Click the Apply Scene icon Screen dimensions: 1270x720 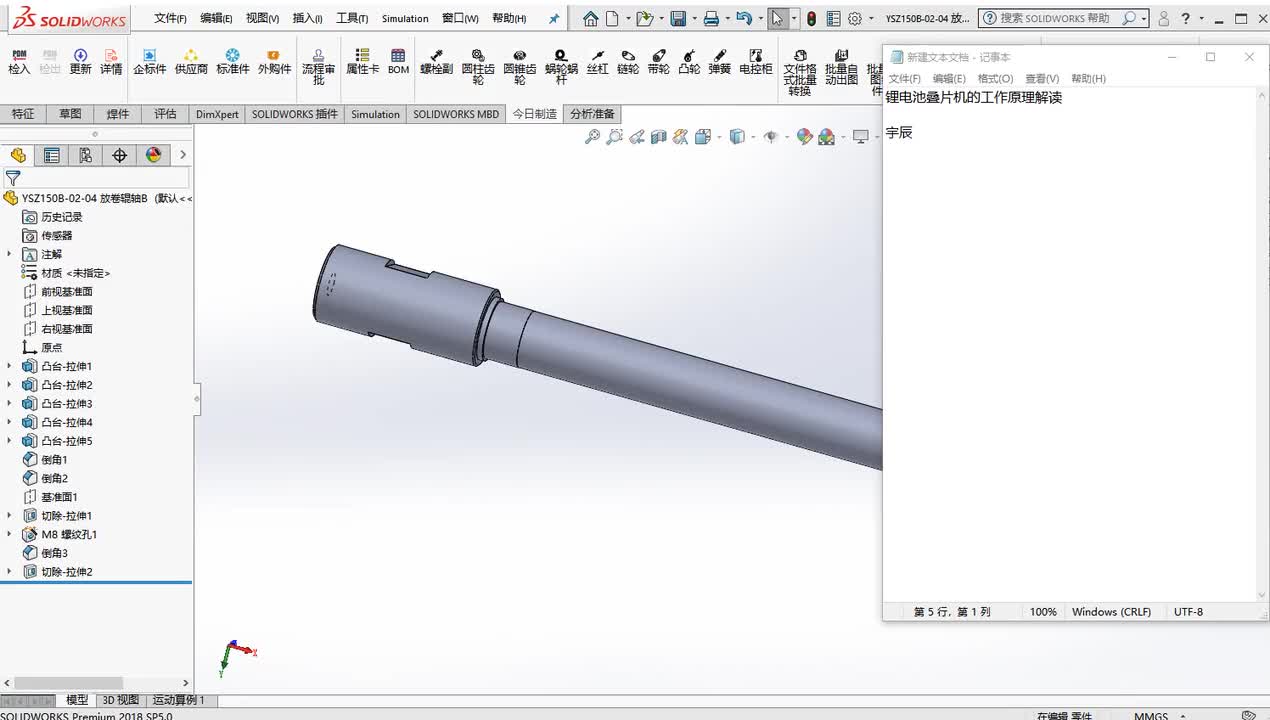(826, 137)
